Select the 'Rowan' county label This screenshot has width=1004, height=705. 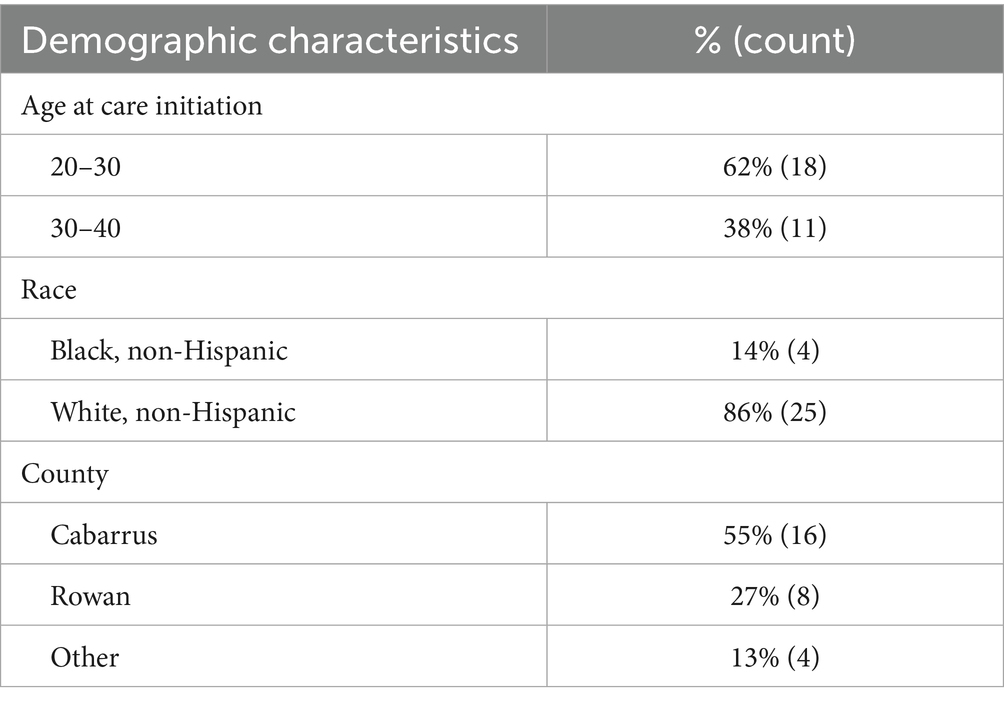click(90, 596)
